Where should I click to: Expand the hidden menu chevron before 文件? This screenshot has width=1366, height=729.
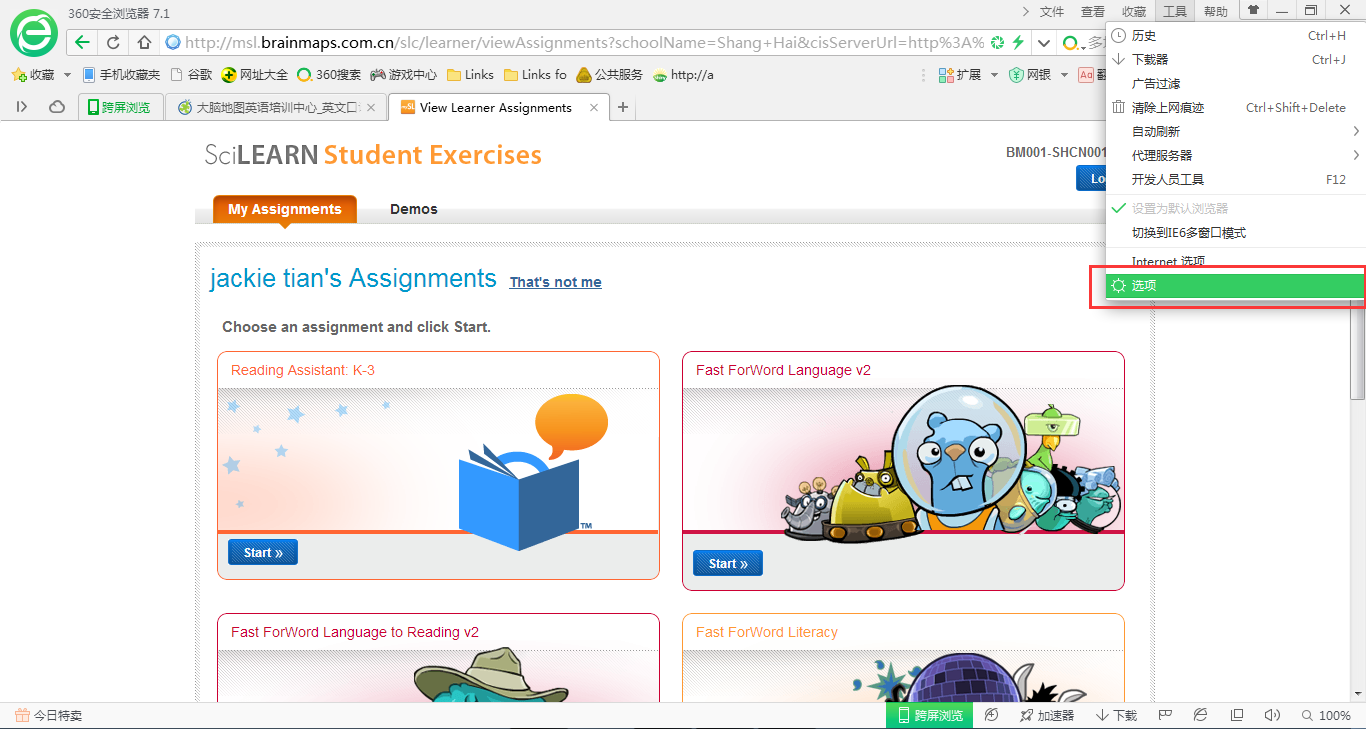click(x=1025, y=11)
